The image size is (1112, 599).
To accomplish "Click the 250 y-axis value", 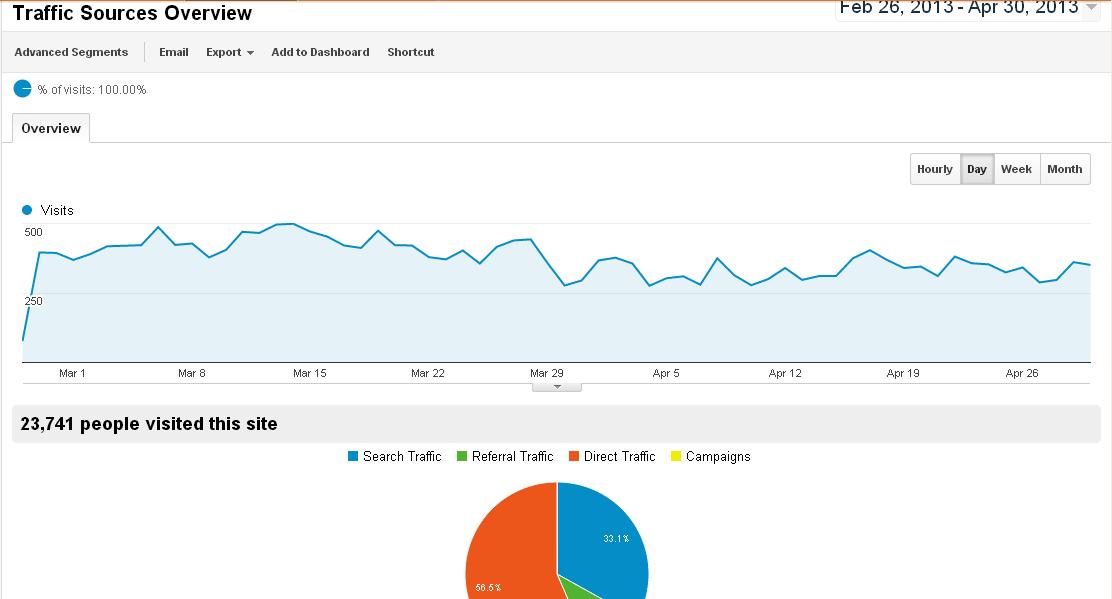I will (x=33, y=301).
